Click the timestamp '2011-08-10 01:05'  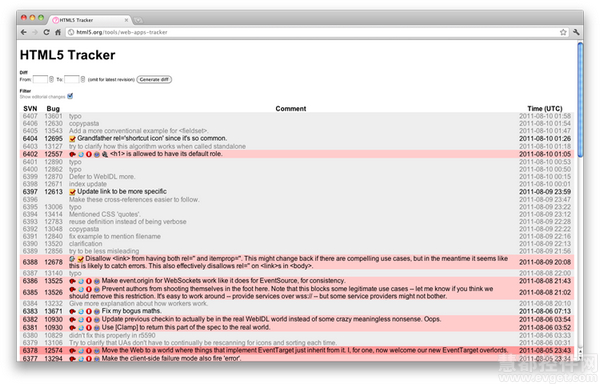click(x=545, y=154)
